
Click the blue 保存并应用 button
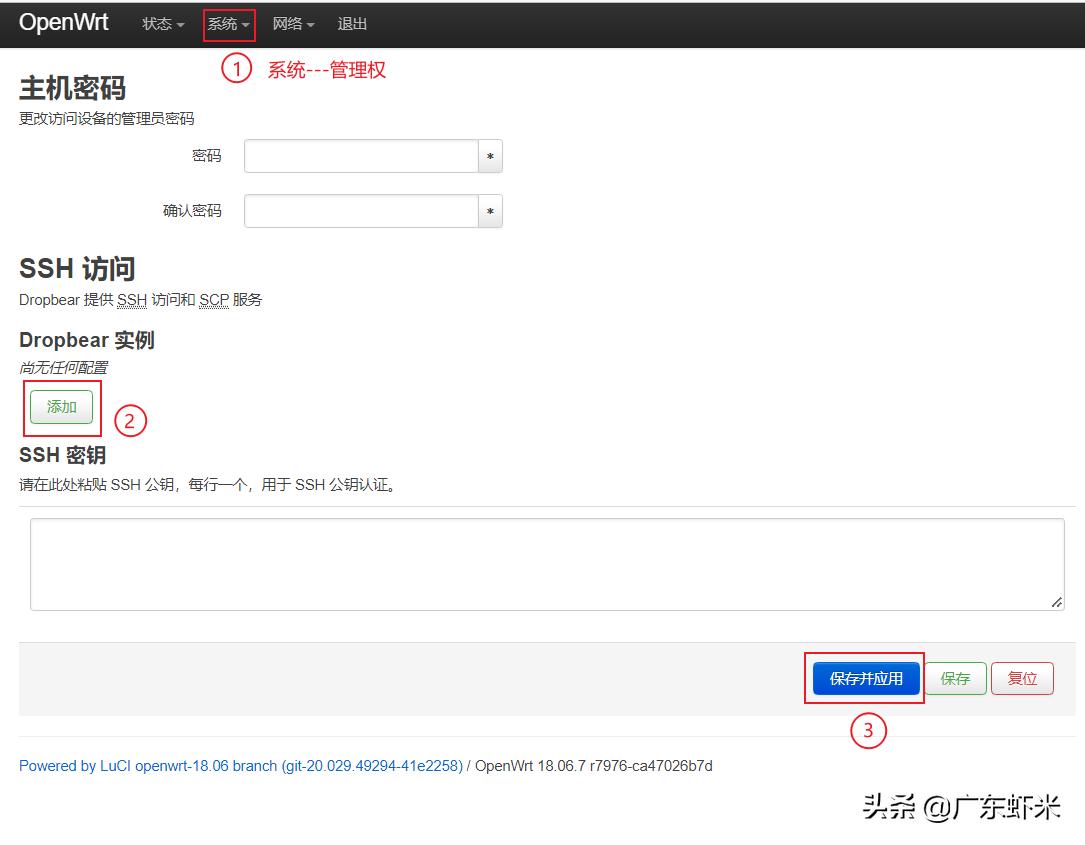[866, 678]
